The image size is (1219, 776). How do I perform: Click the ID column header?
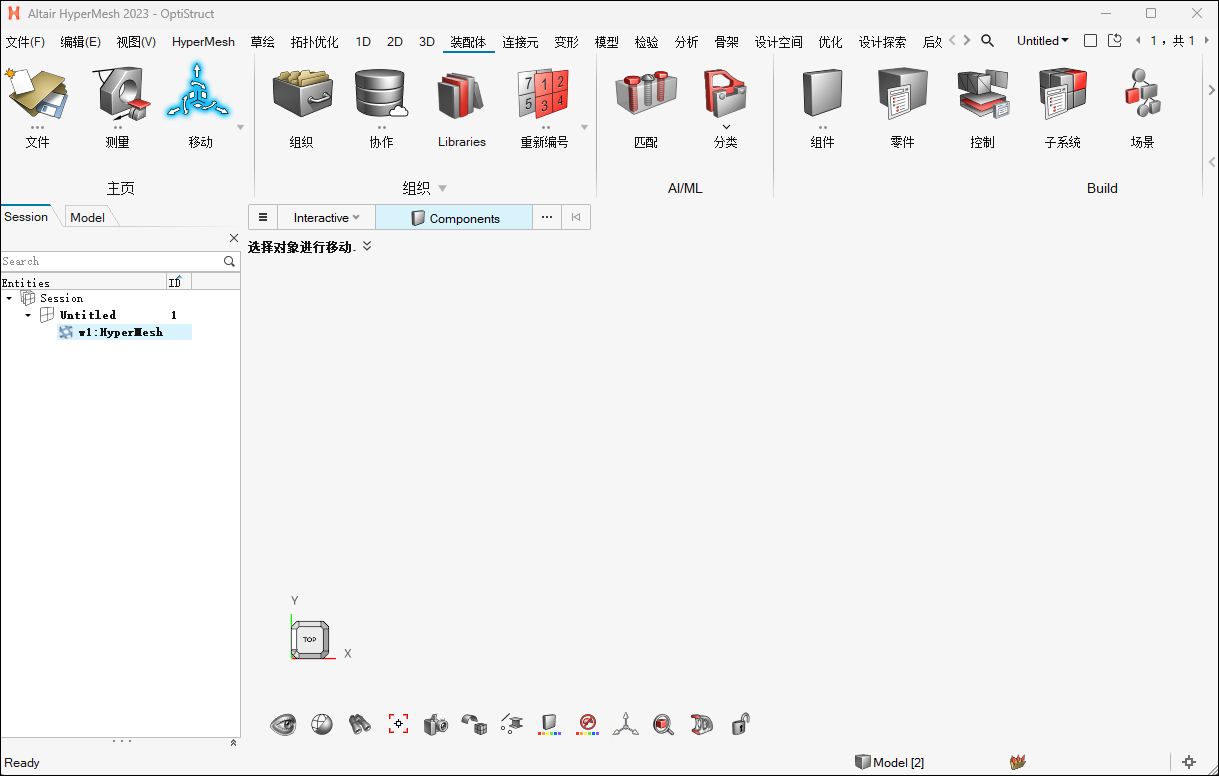178,282
